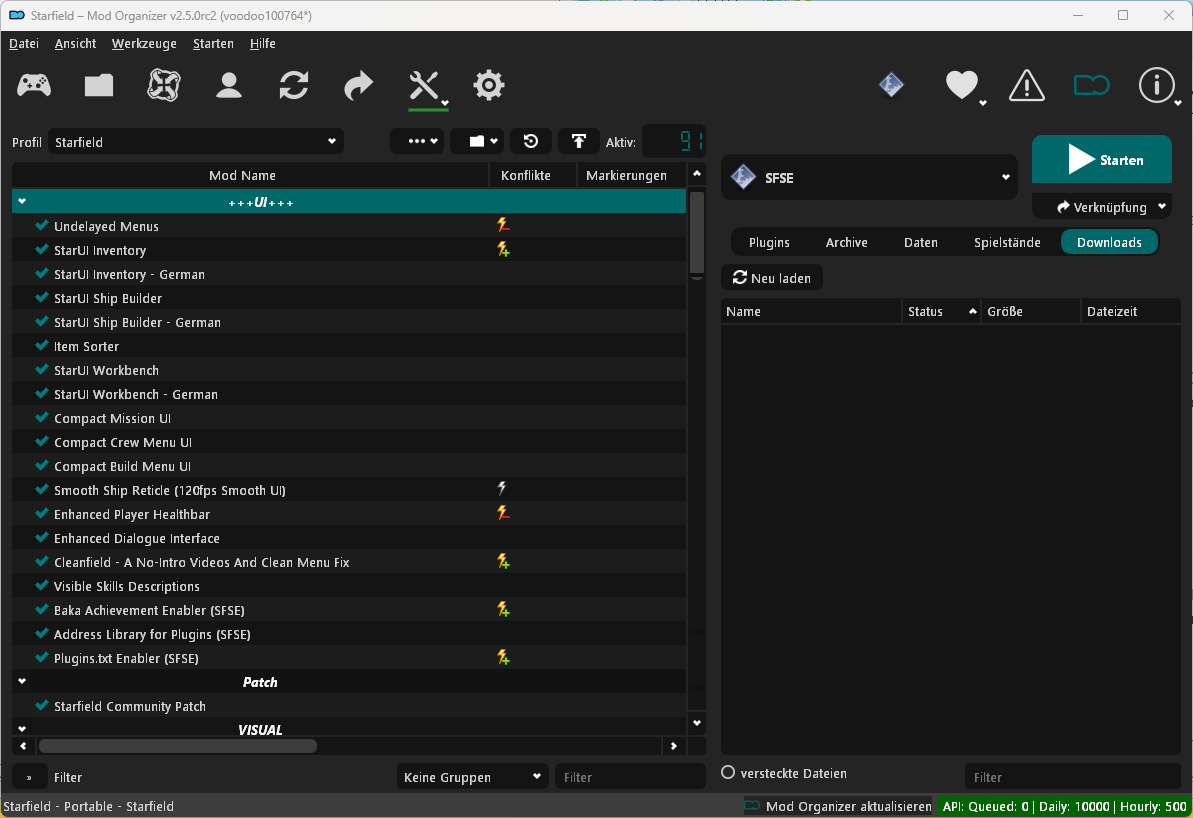
Task: Toggle the StarUI Workbench mod checkmark
Action: [x=42, y=369]
